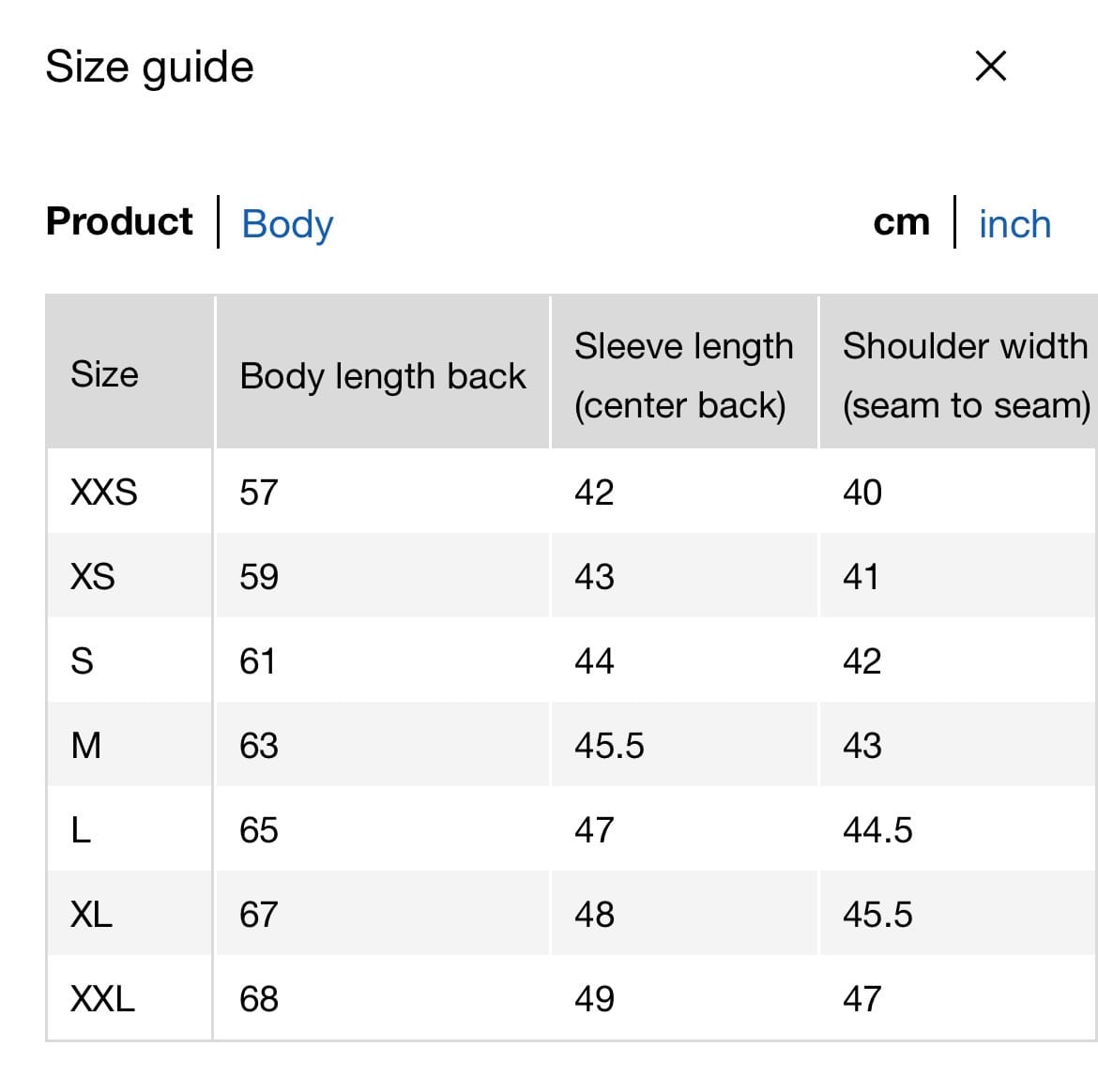Viewport: 1098px width, 1092px height.
Task: Close the Size guide dialog
Action: pyautogui.click(x=990, y=67)
